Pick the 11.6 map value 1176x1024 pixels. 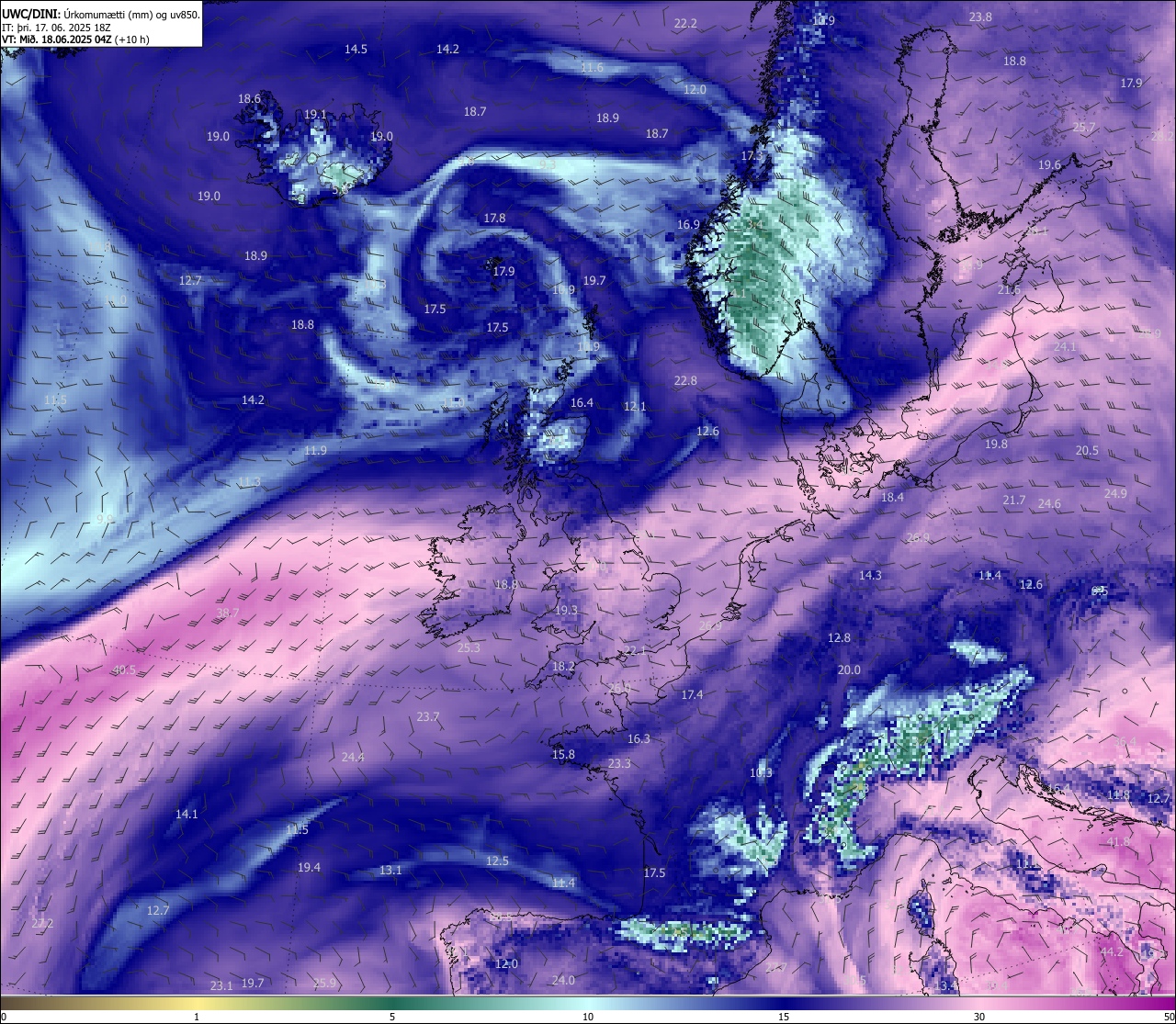point(593,68)
